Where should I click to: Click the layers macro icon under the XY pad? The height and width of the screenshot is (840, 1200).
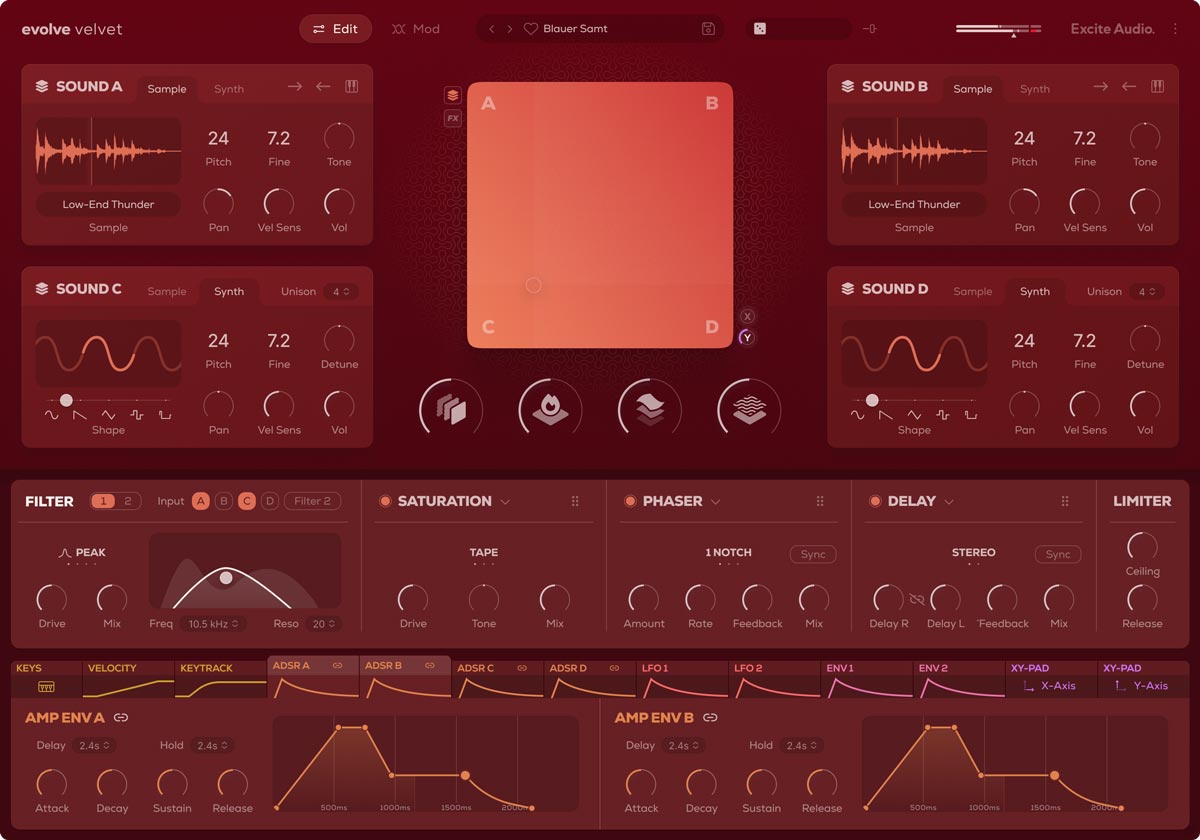tap(649, 408)
